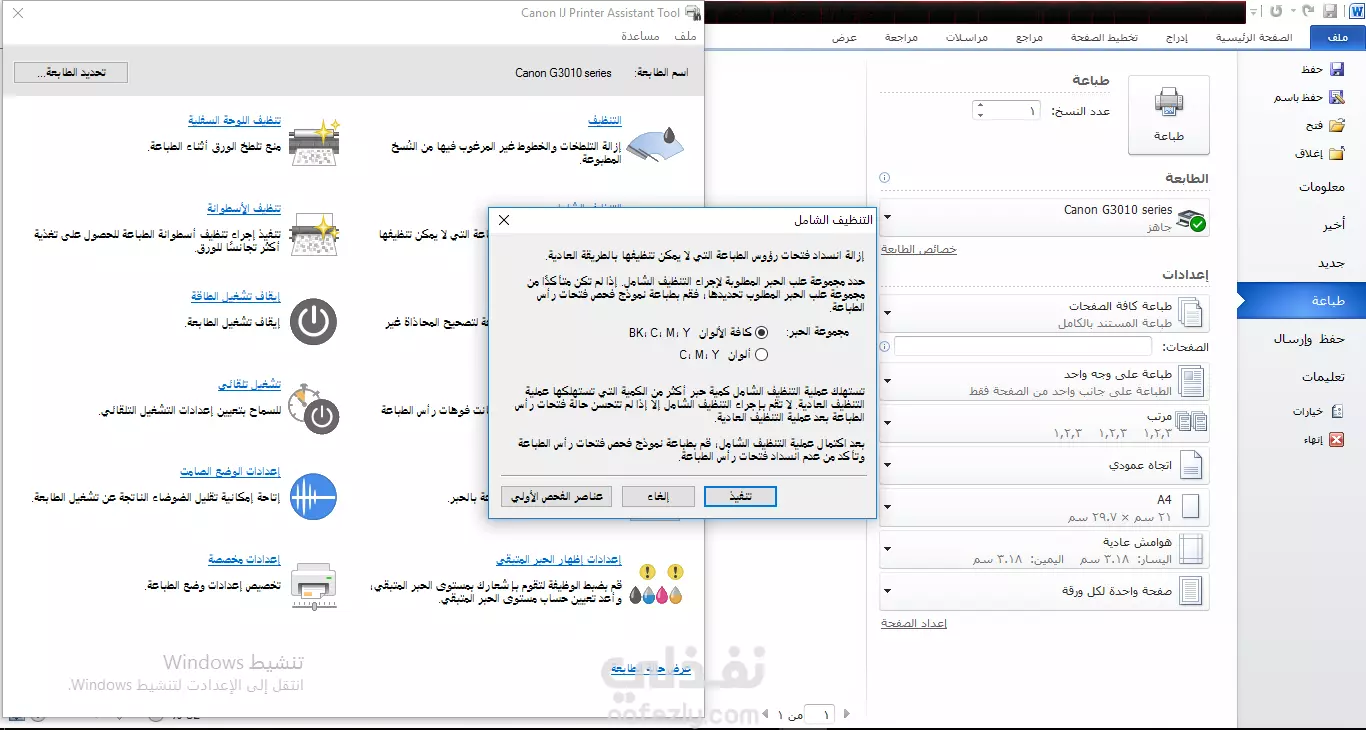Click the current page number box in preview
Screen dimensions: 1366x730
pyautogui.click(x=820, y=714)
